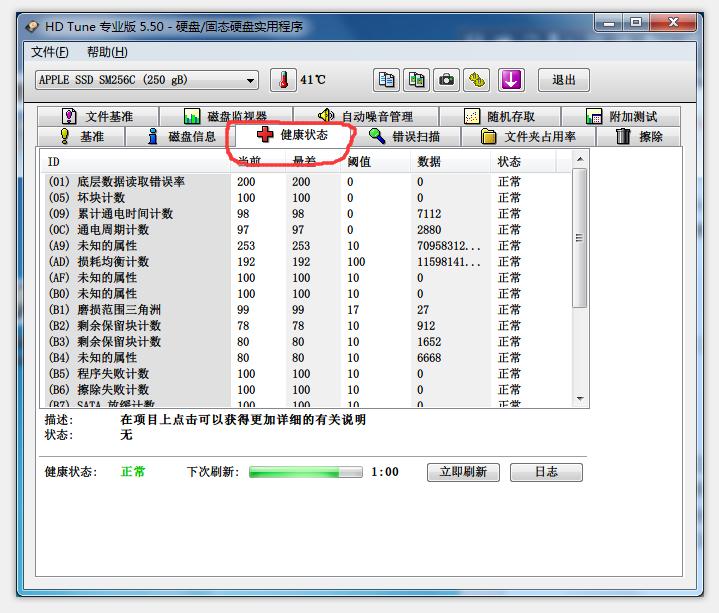Image resolution: width=719 pixels, height=613 pixels.
Task: Switch to the 磁盘信息 tab
Action: click(180, 137)
